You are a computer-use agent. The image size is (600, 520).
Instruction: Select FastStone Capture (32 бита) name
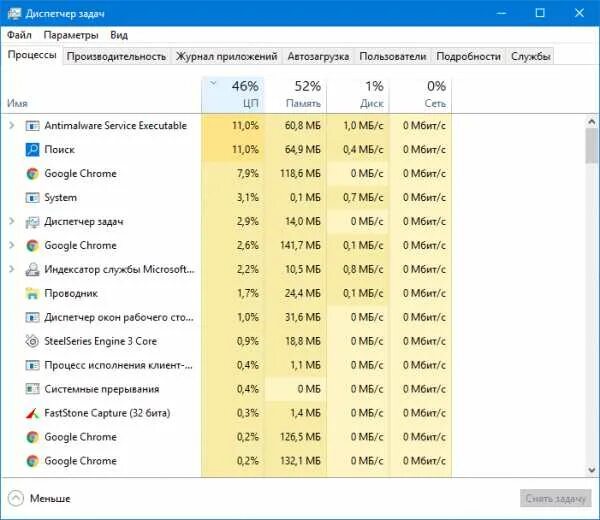point(107,413)
